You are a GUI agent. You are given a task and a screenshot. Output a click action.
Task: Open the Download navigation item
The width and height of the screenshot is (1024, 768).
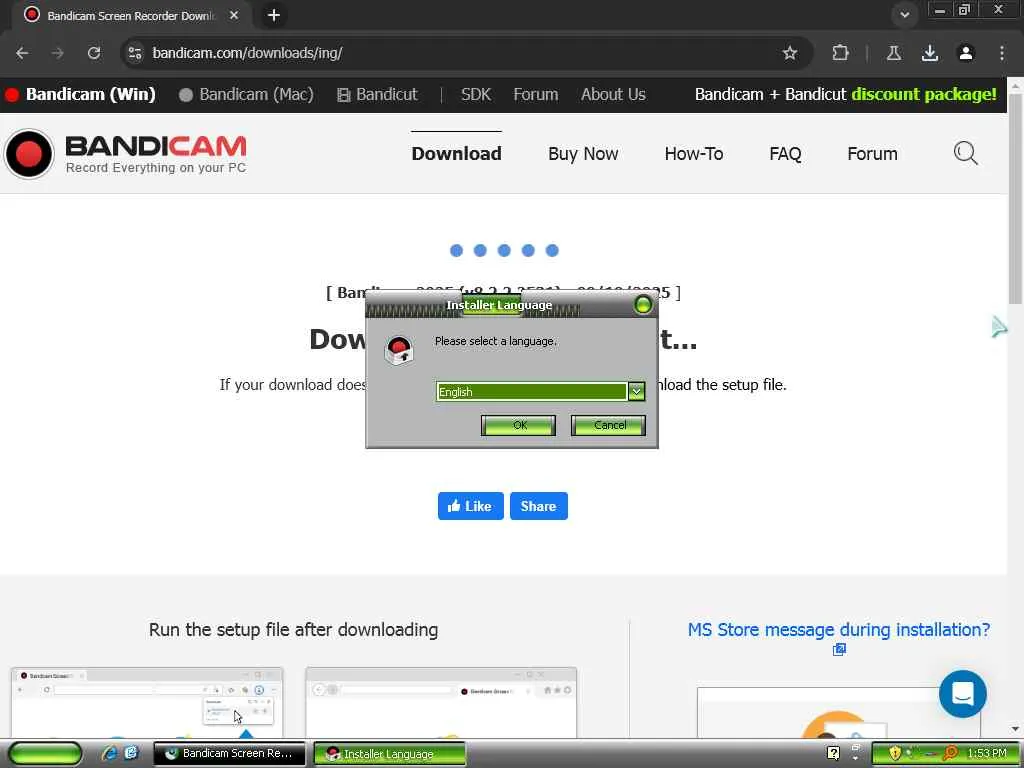[x=456, y=154]
